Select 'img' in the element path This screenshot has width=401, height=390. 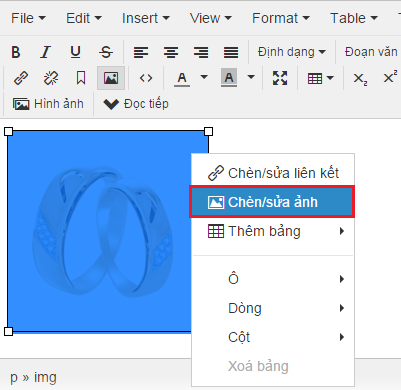pyautogui.click(x=45, y=378)
